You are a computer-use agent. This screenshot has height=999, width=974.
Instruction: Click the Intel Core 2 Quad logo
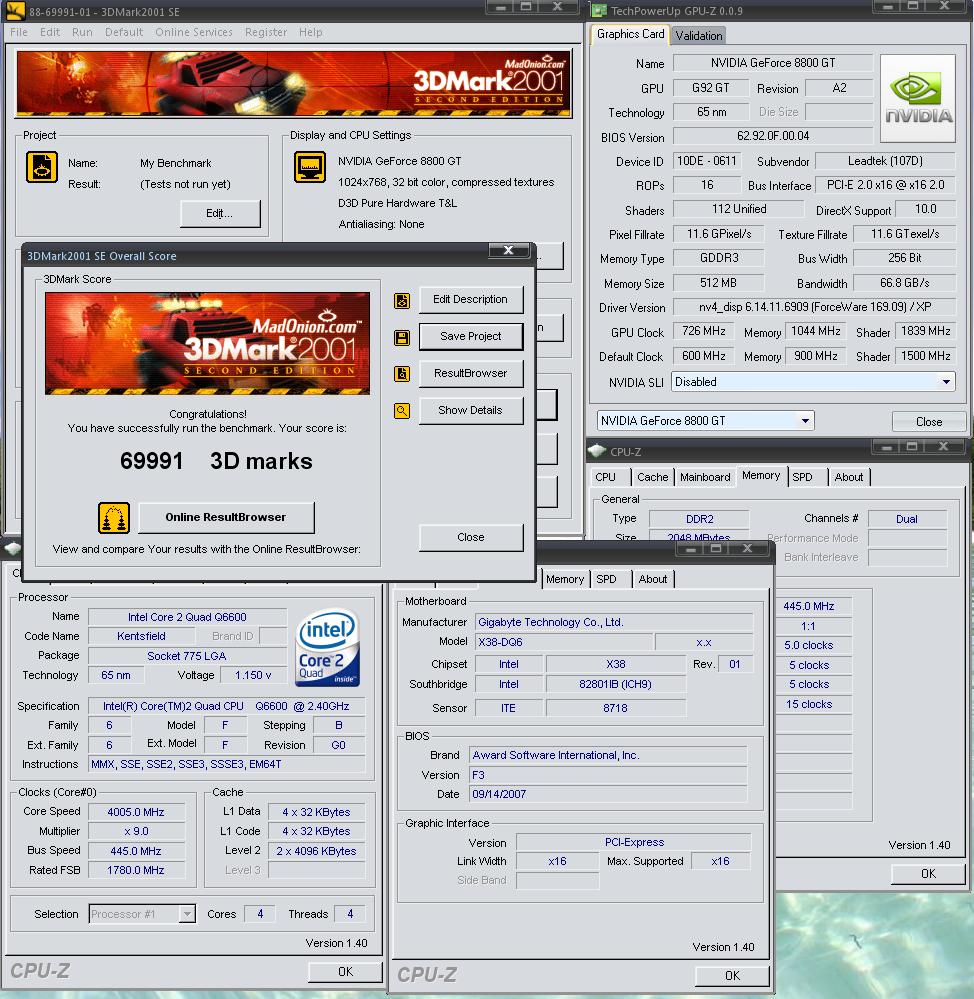tap(327, 648)
